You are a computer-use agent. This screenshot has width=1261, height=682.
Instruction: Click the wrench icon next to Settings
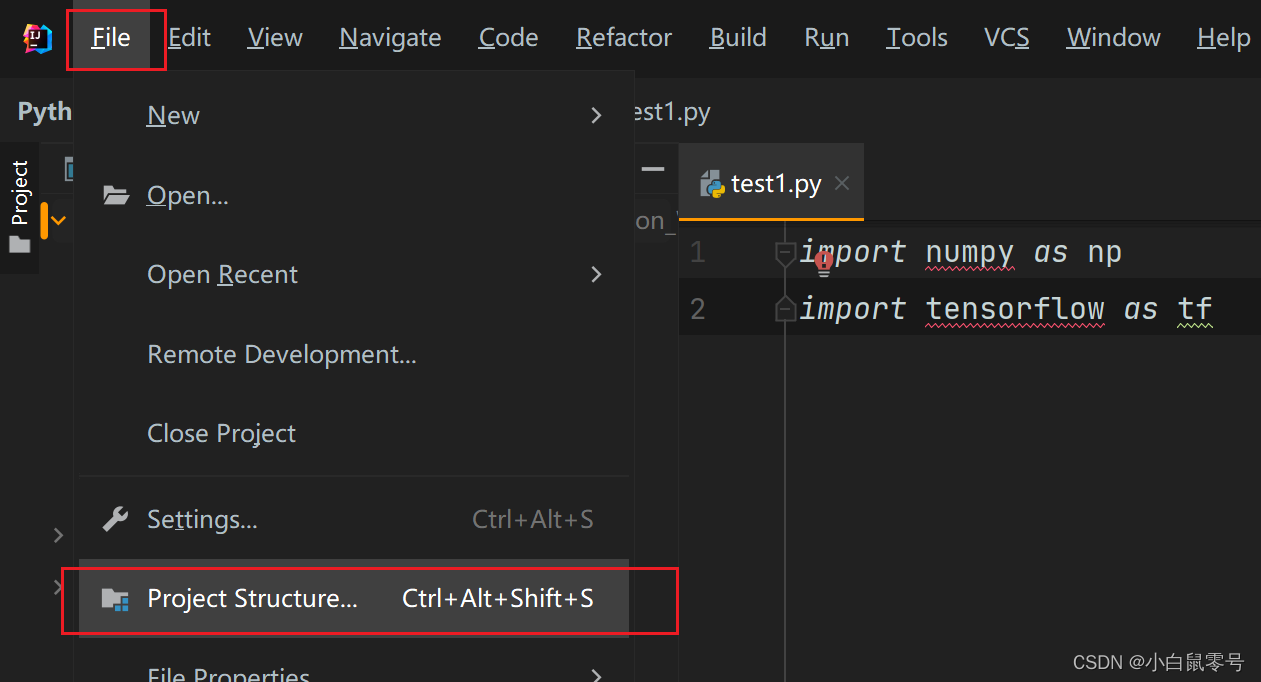[114, 518]
